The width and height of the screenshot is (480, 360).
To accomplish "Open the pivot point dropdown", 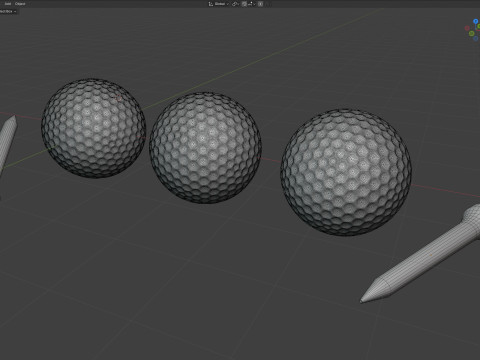I will pyautogui.click(x=235, y=4).
